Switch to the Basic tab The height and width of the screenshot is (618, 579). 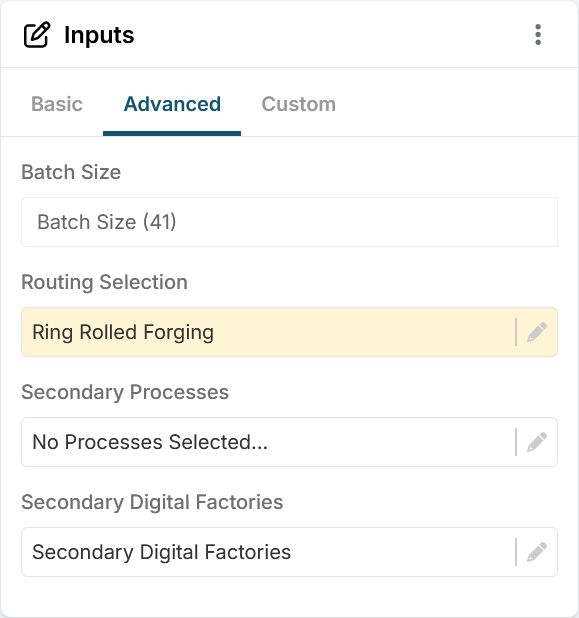tap(57, 104)
